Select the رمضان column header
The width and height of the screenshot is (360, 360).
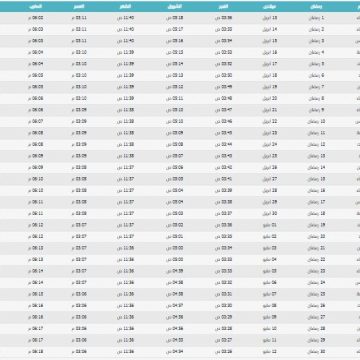point(316,7)
